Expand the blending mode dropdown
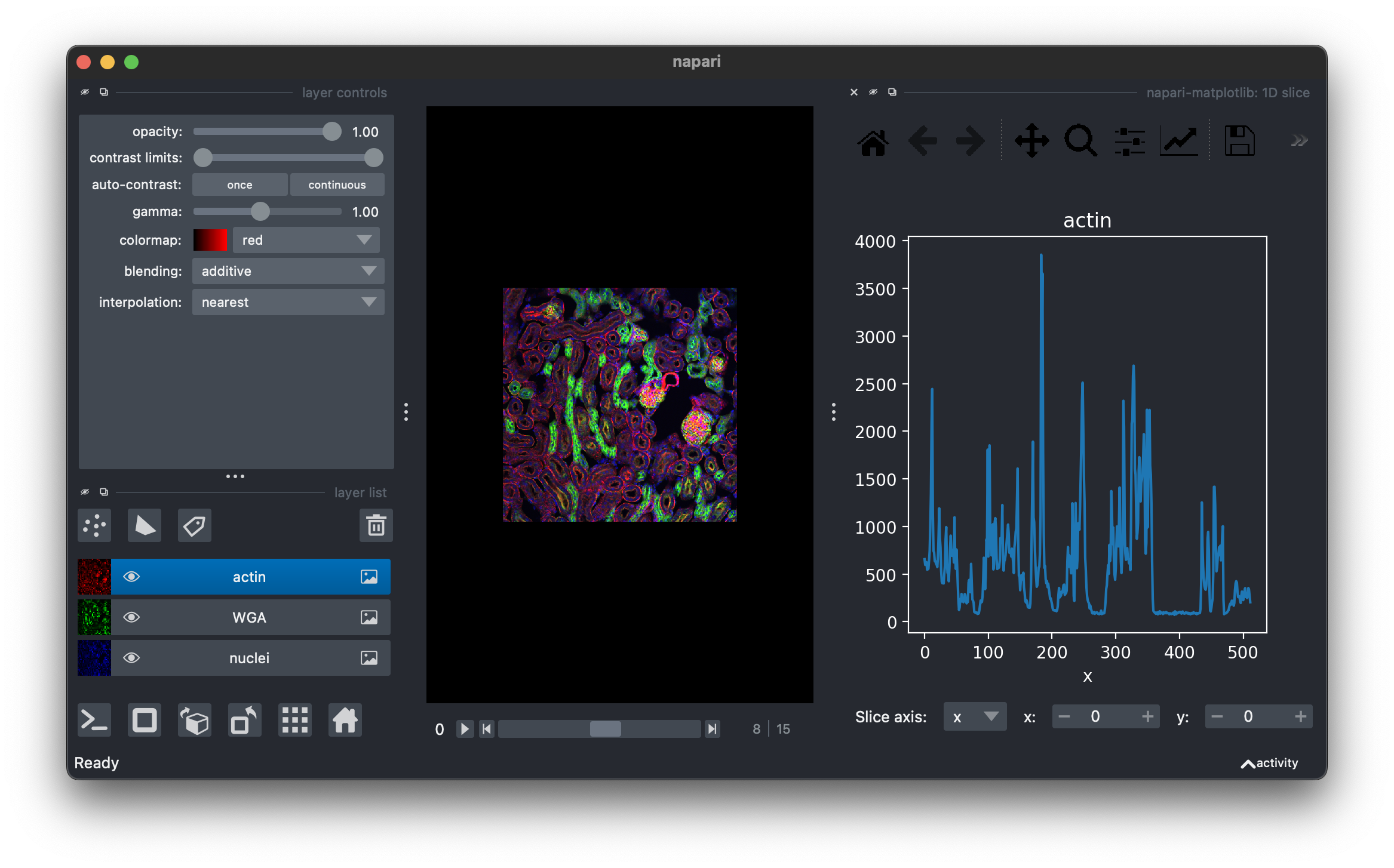This screenshot has width=1394, height=868. pos(288,271)
